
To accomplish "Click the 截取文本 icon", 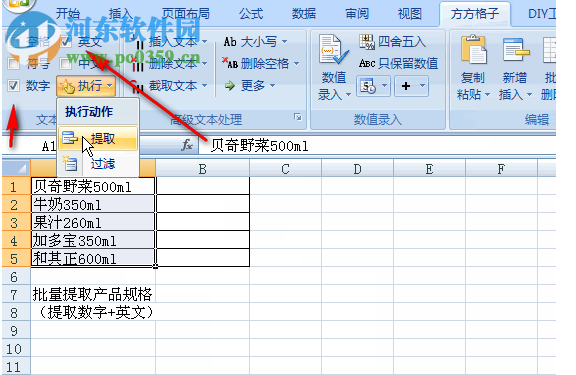I will tap(138, 86).
